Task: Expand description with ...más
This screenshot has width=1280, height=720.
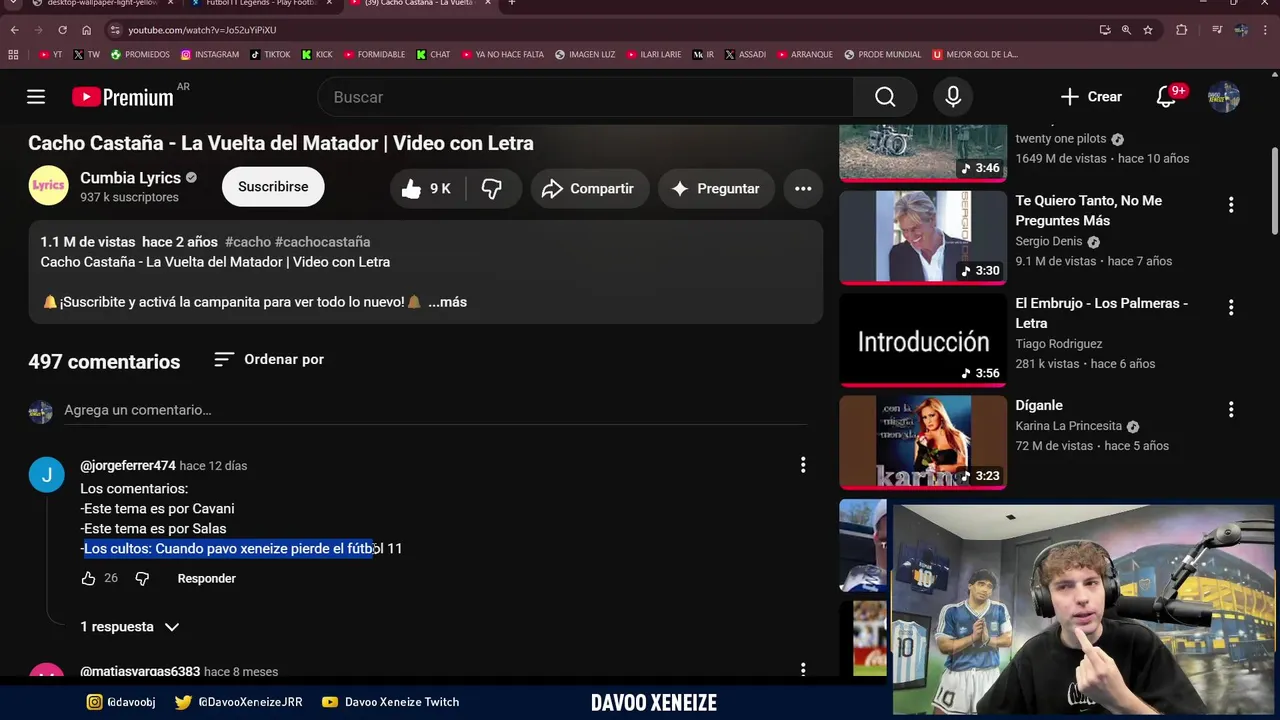Action: [447, 302]
